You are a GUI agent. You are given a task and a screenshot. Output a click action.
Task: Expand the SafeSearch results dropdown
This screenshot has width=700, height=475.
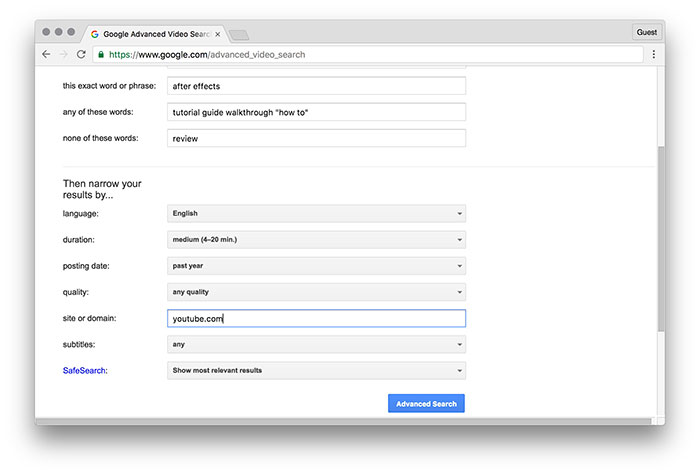coord(316,370)
